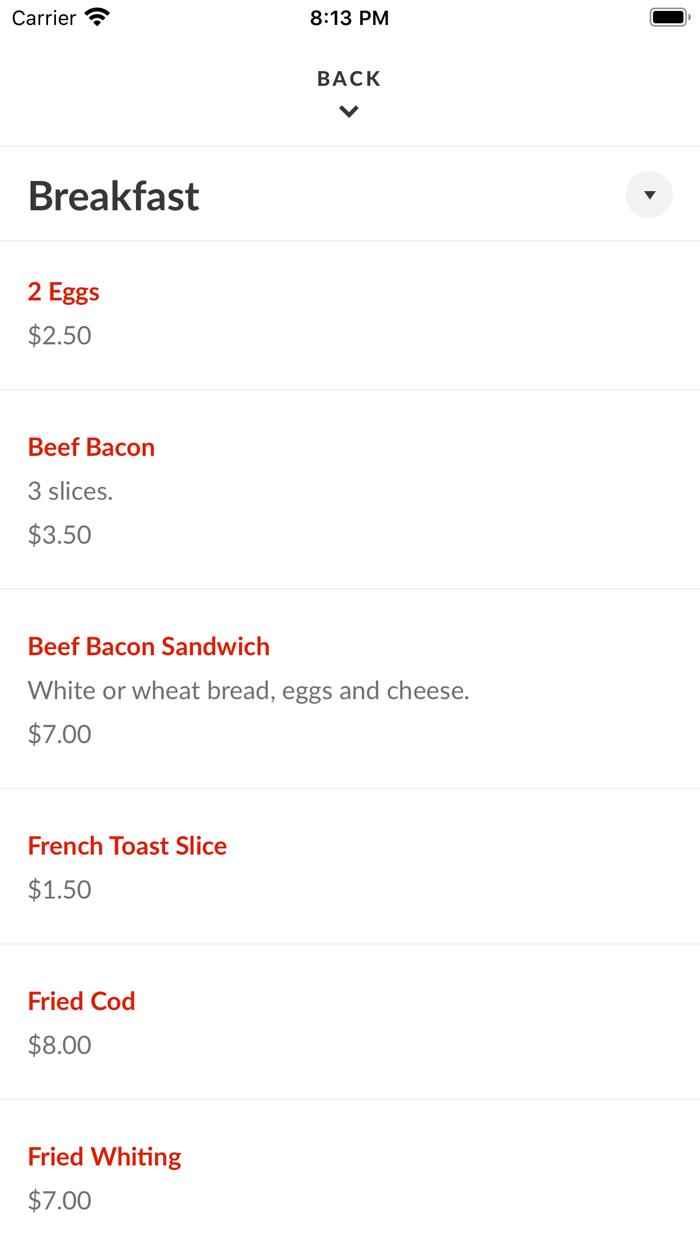Select the 2 Eggs menu item
The image size is (700, 1244).
[64, 292]
